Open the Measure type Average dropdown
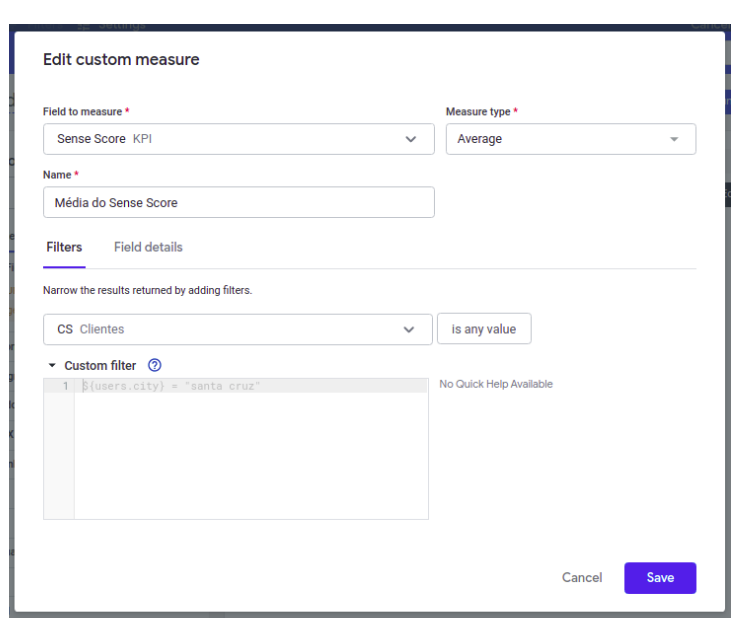The width and height of the screenshot is (739, 622). (571, 139)
